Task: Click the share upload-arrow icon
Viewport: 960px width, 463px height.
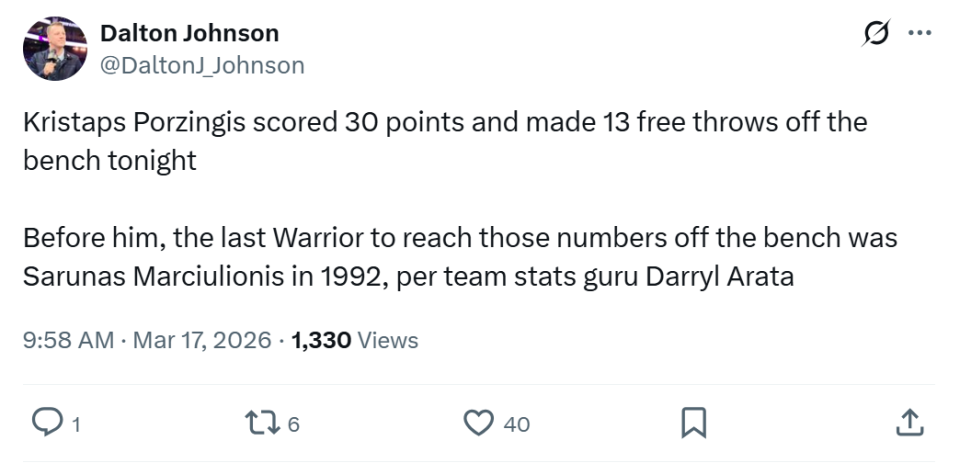Action: [x=908, y=424]
